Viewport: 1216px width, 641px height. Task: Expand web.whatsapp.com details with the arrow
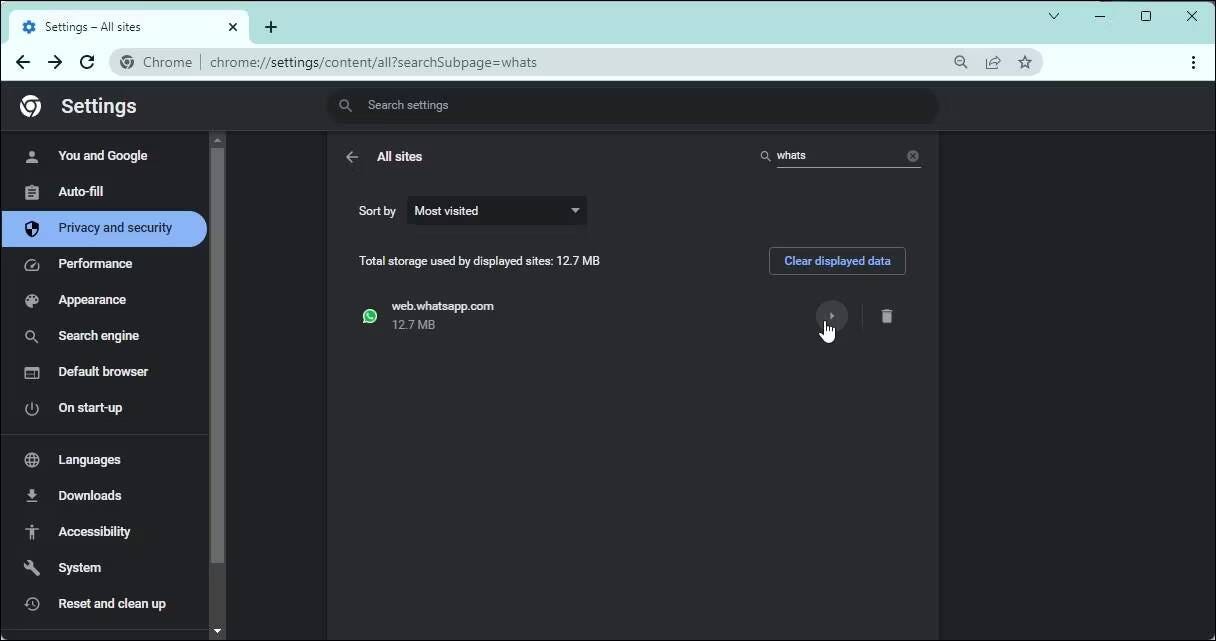coord(830,316)
